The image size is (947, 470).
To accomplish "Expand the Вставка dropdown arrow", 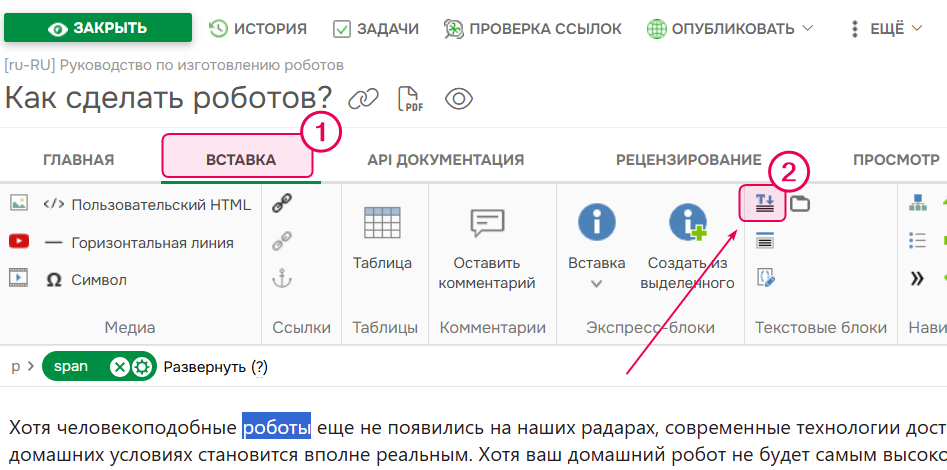I will coord(597,283).
